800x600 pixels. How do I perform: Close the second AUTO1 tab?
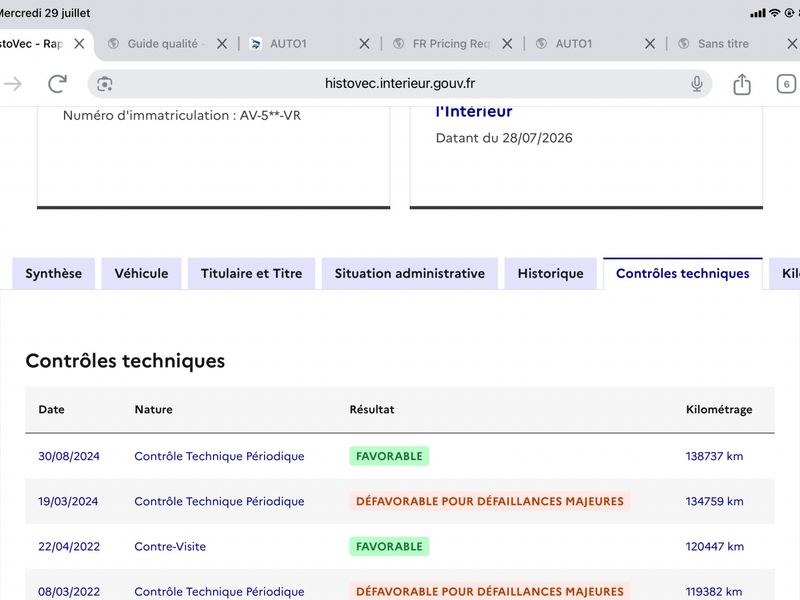pos(650,44)
